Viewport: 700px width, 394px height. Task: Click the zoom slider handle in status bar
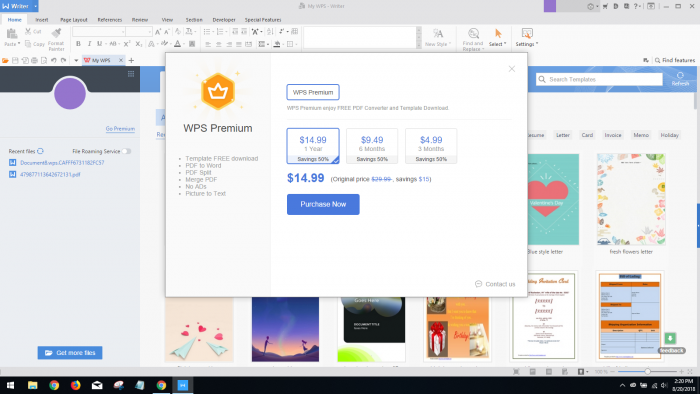pyautogui.click(x=647, y=371)
